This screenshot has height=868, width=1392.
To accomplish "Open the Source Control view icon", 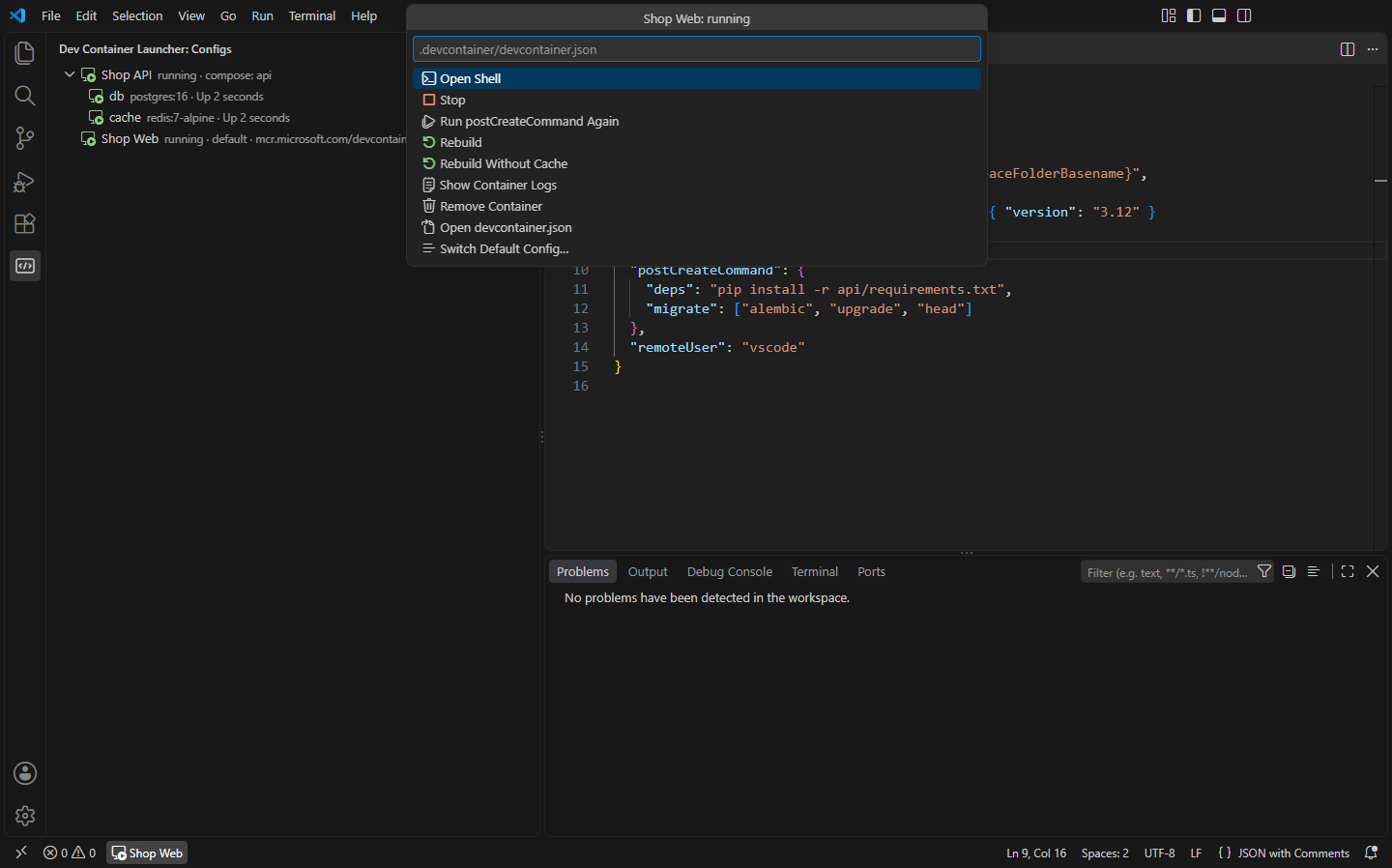I will pos(25,138).
